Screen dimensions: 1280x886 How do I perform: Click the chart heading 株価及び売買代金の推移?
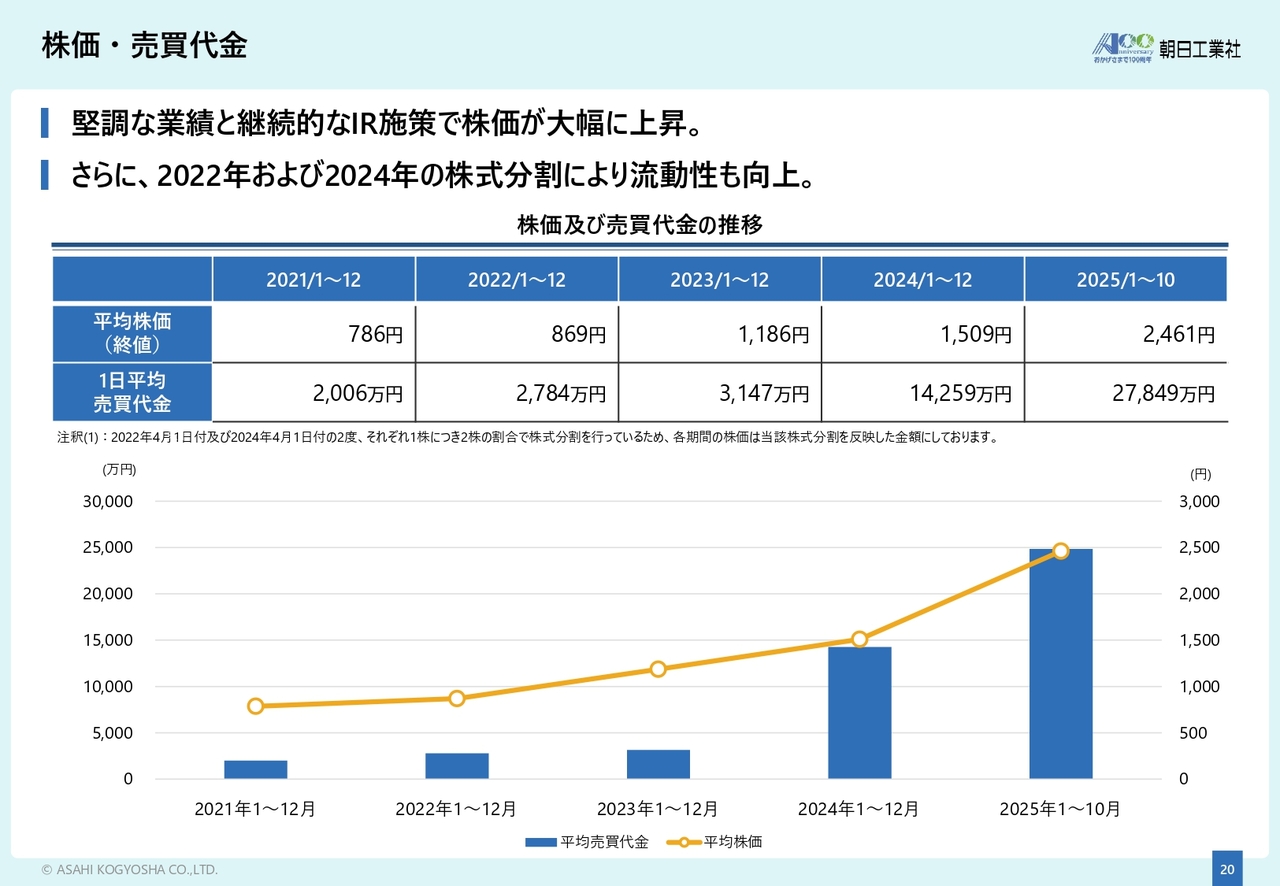coord(640,225)
